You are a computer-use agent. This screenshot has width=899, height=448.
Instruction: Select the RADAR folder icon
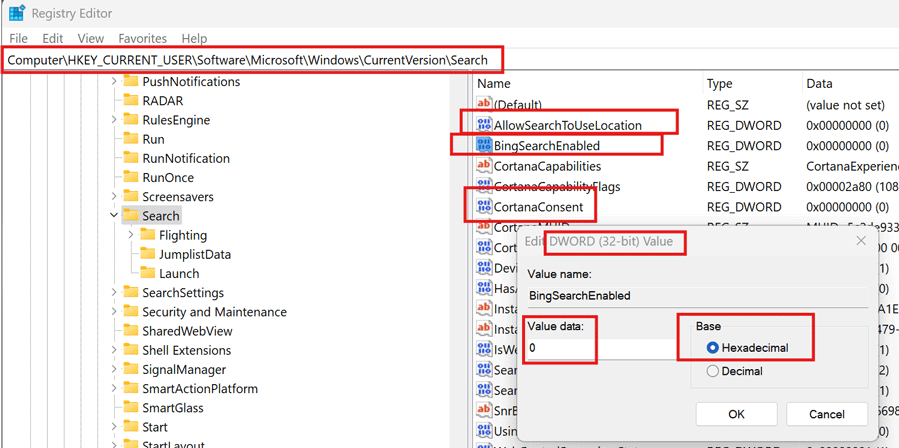click(x=132, y=101)
